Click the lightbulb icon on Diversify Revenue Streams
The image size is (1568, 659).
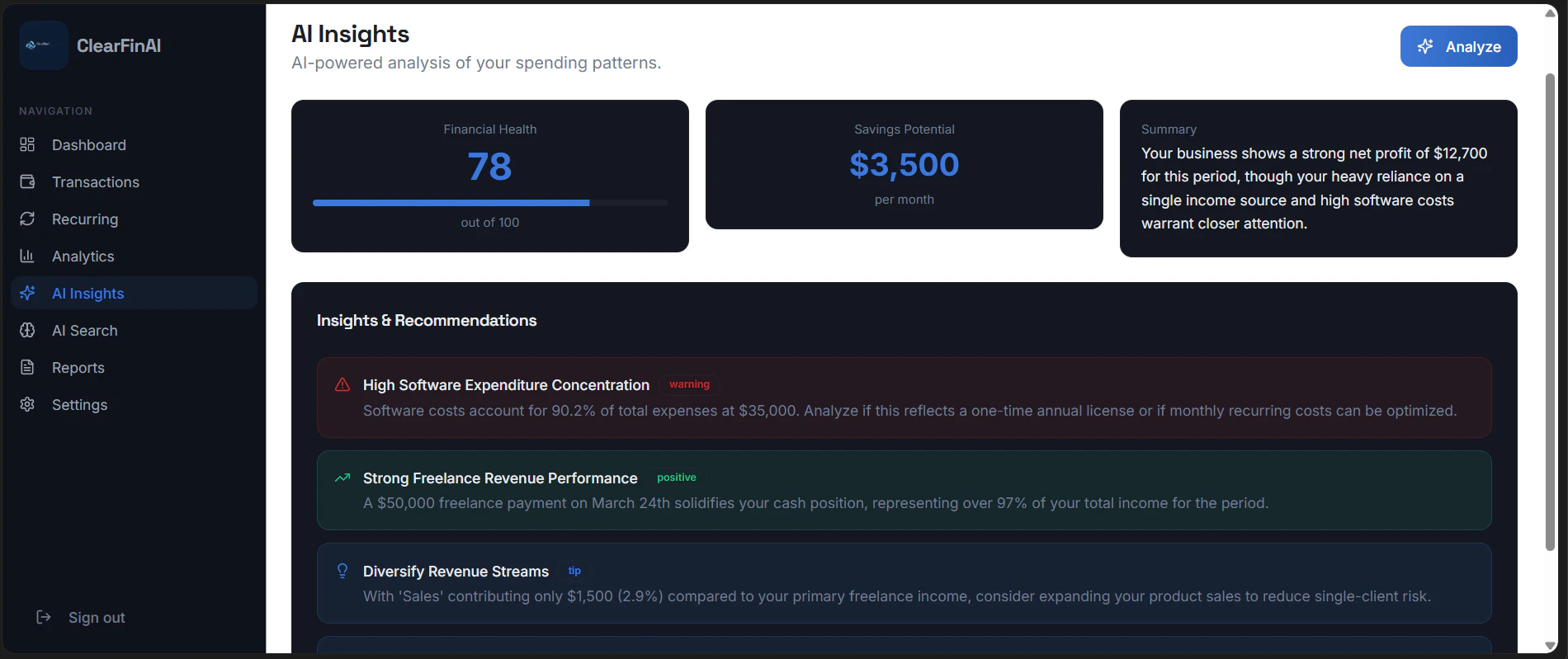342,571
